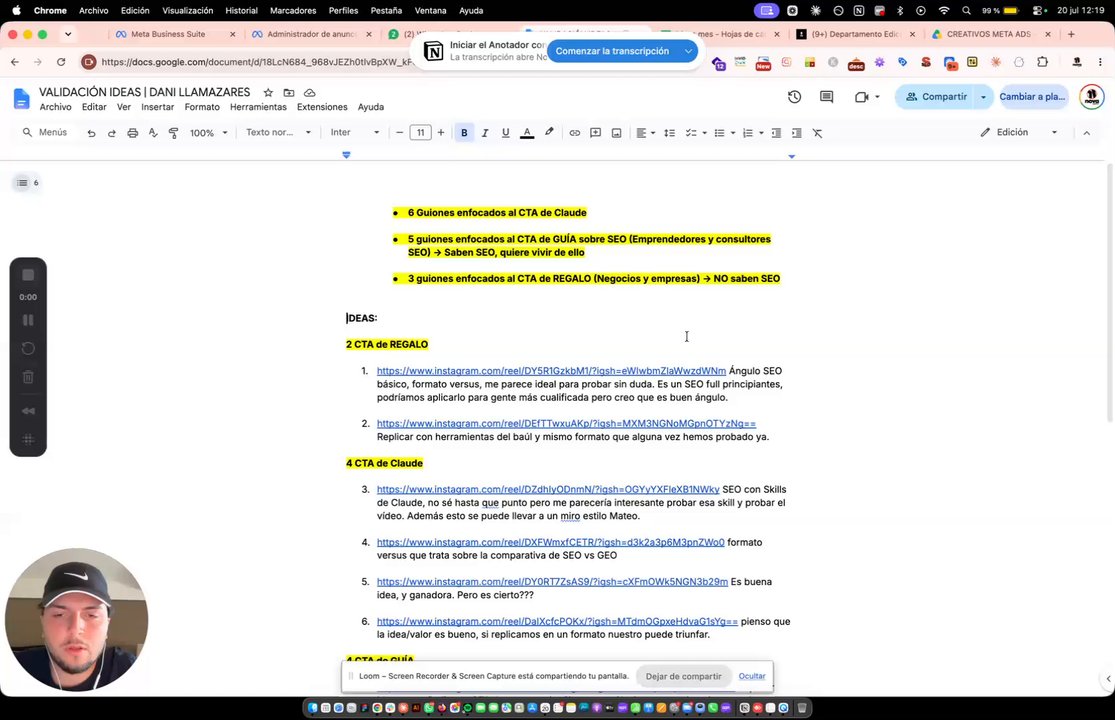Select the paint format tool

(174, 133)
